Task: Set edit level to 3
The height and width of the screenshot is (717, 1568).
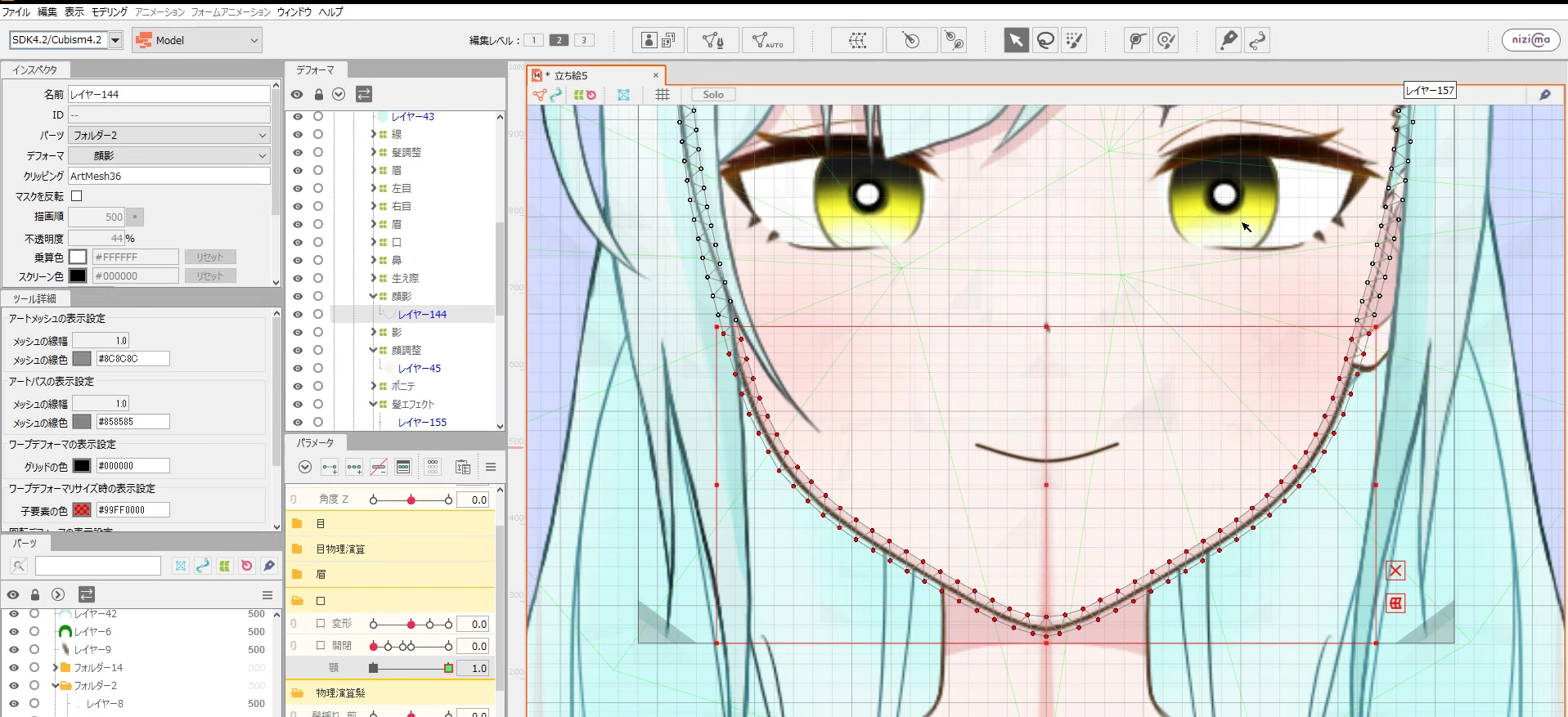Action: [584, 40]
